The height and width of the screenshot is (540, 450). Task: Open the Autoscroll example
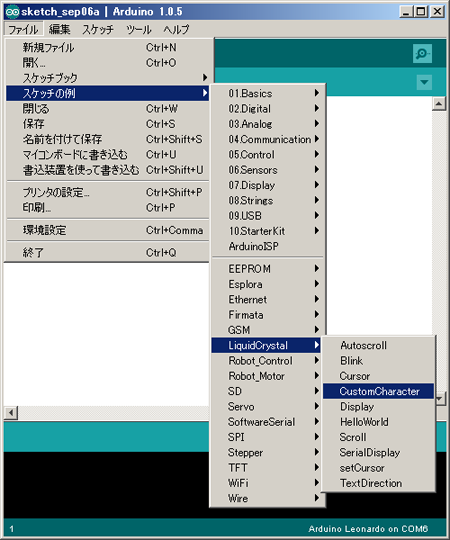click(378, 345)
